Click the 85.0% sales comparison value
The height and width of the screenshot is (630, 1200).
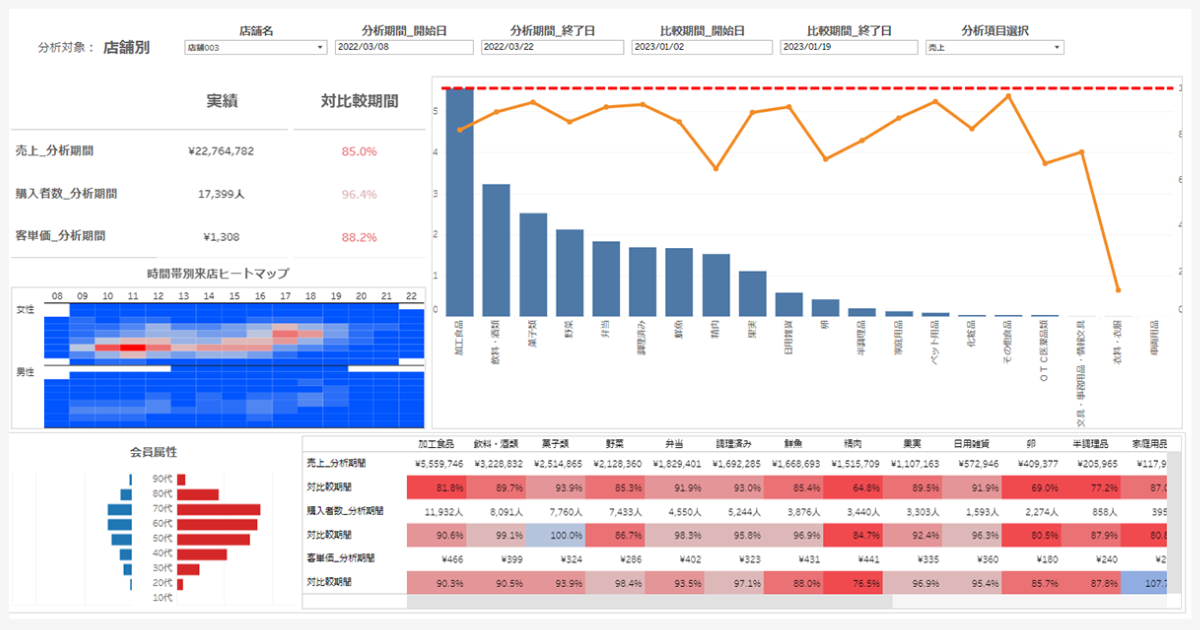(x=359, y=151)
